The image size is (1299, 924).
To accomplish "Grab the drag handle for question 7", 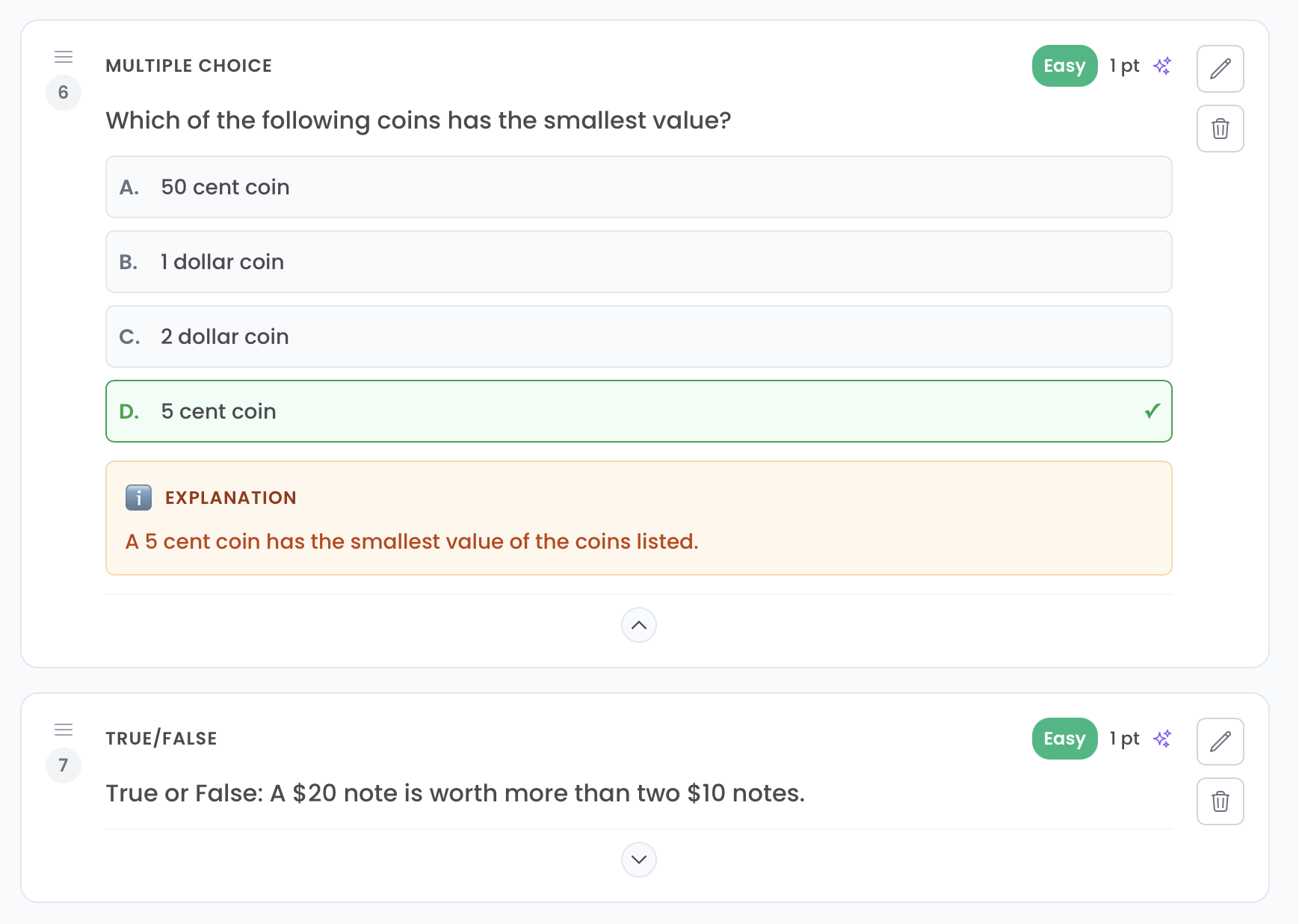I will click(64, 729).
